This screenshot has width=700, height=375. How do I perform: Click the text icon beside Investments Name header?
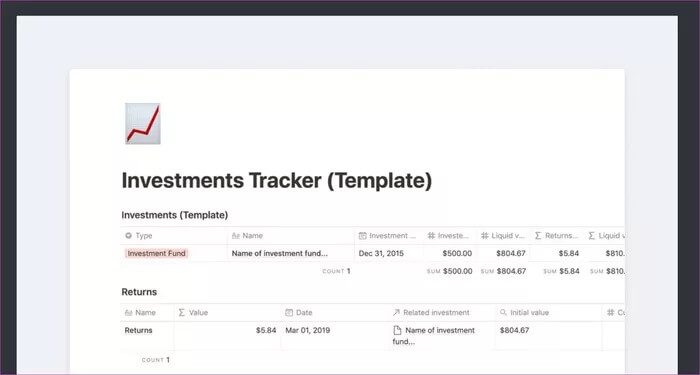(236, 236)
